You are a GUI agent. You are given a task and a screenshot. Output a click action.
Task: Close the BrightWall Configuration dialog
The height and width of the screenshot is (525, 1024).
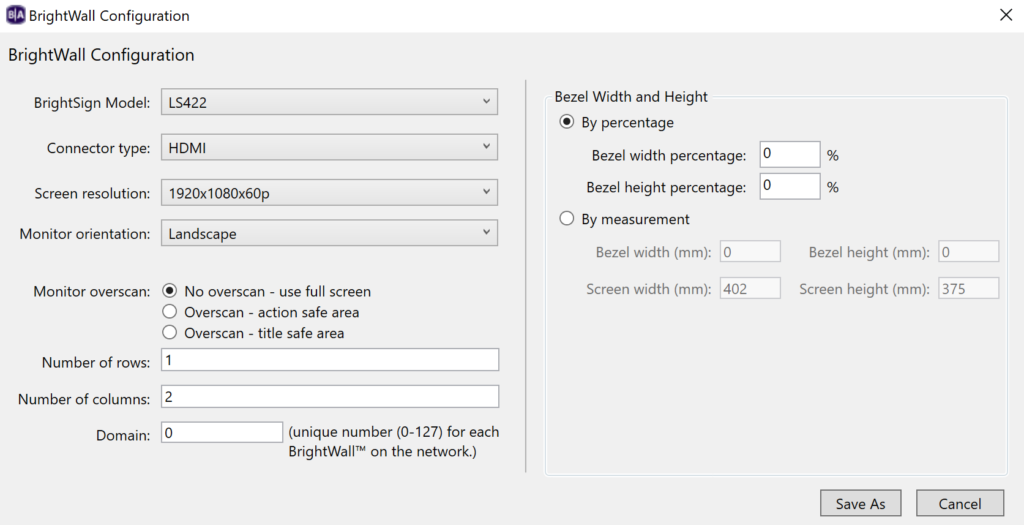1006,15
